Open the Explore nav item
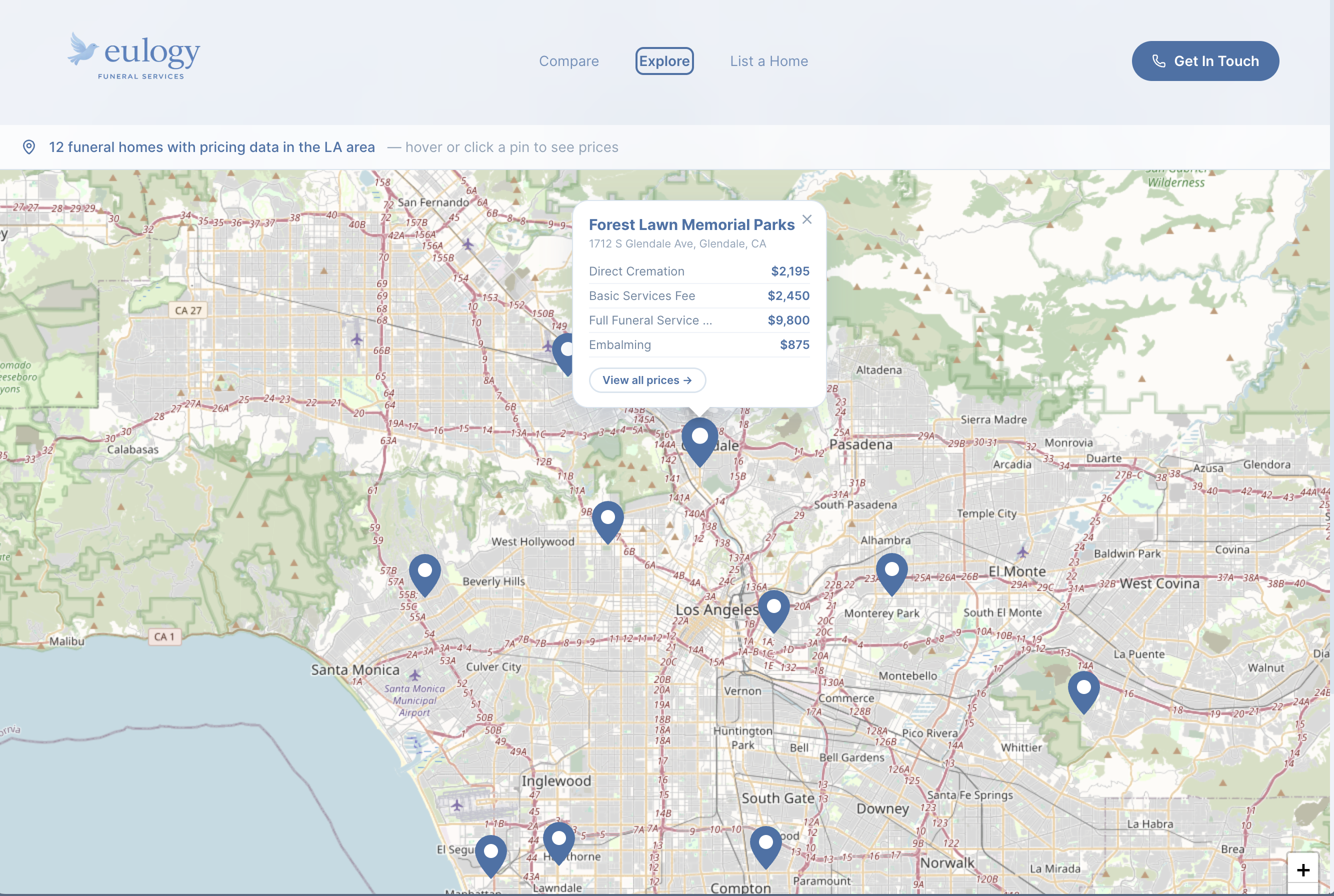The height and width of the screenshot is (896, 1334). (664, 61)
